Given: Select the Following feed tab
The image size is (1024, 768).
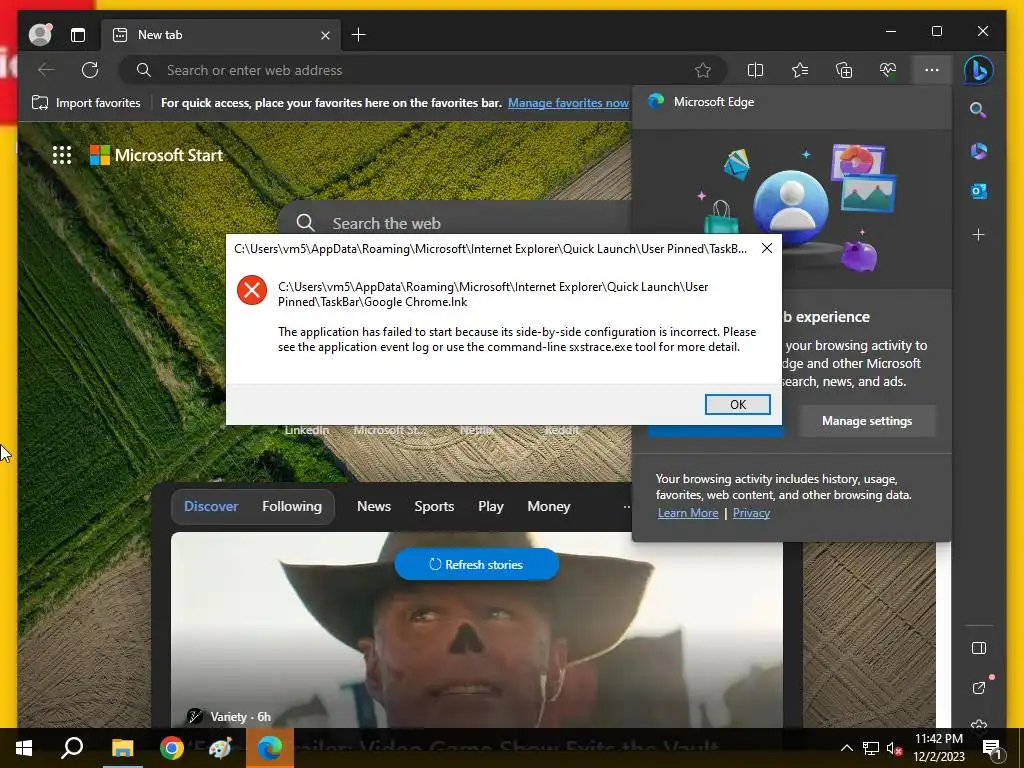Looking at the screenshot, I should click(292, 506).
